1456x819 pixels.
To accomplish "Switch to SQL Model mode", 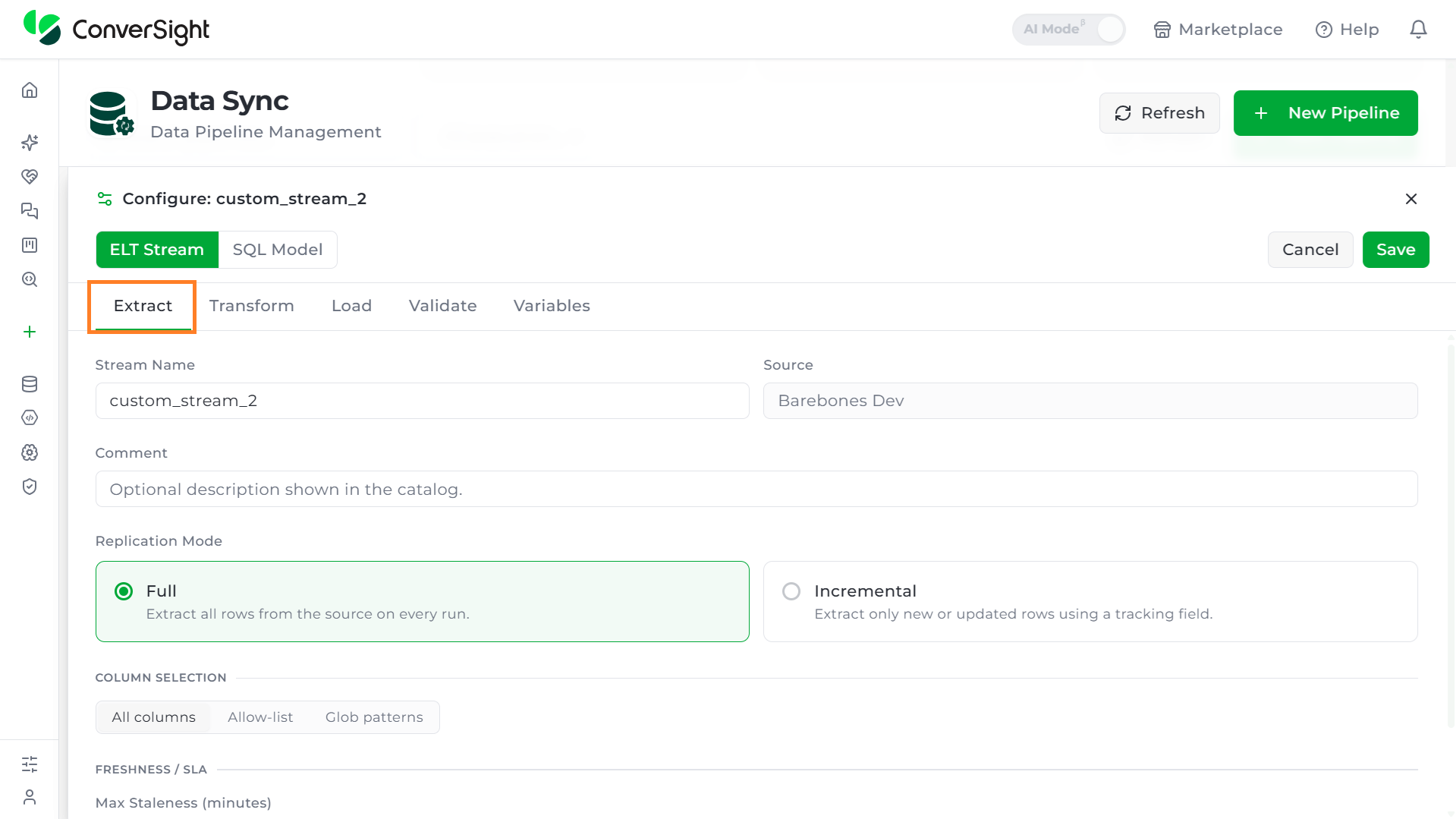I will pos(278,250).
